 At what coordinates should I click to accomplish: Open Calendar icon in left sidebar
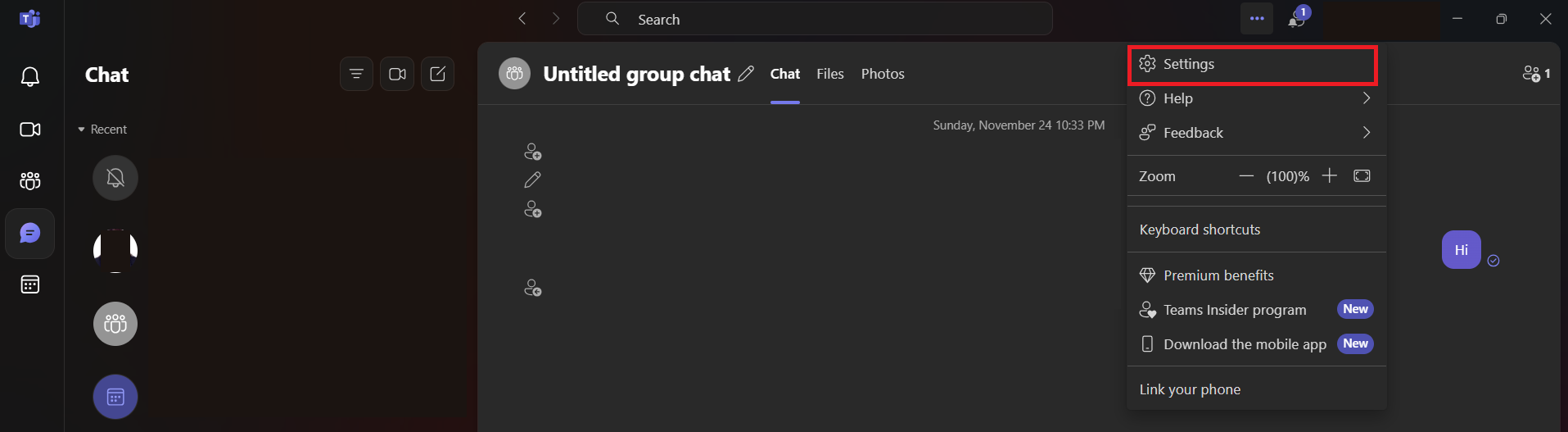point(30,284)
